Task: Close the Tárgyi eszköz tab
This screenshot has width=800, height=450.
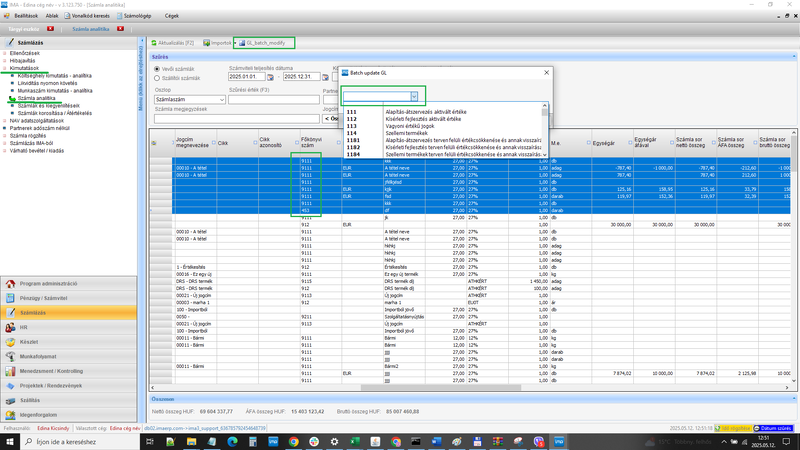Action: [x=51, y=29]
